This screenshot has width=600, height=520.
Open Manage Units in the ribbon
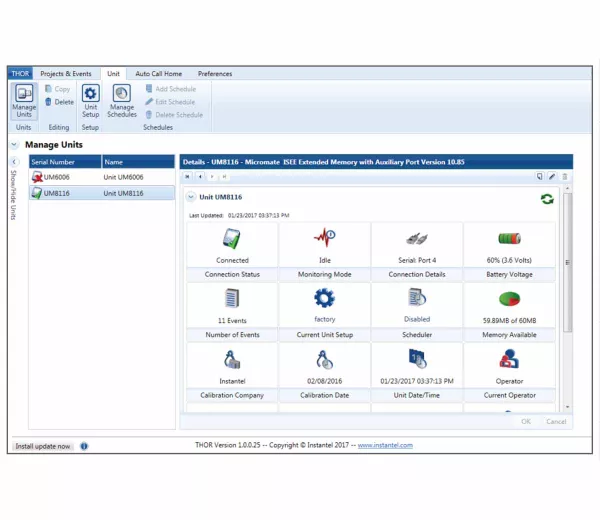tap(24, 101)
